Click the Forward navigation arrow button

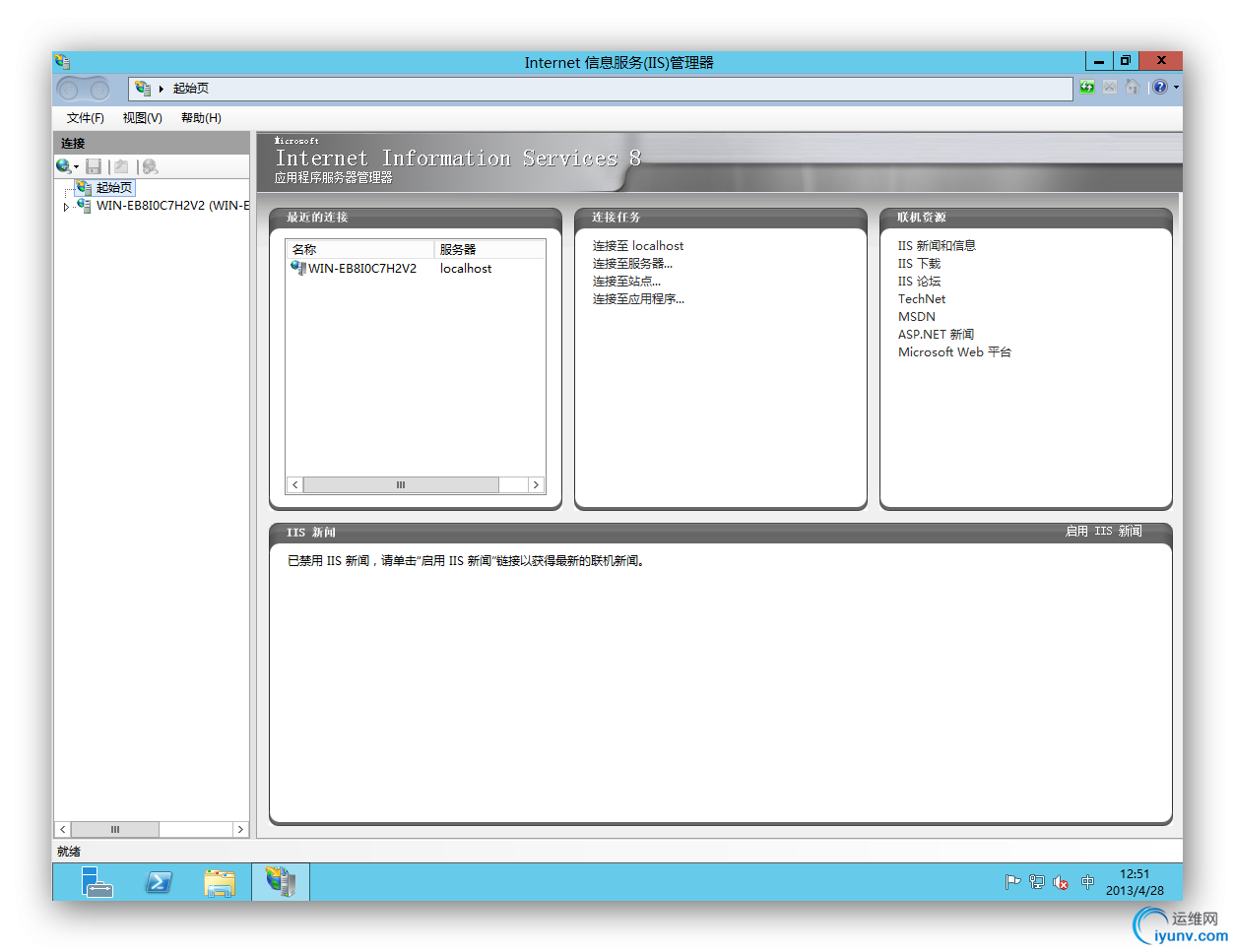click(99, 90)
